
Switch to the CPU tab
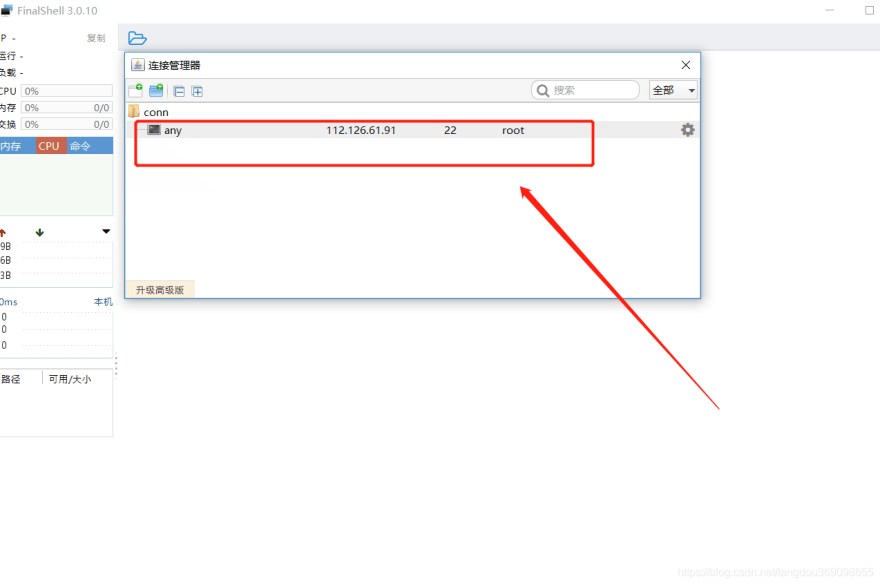[51, 146]
